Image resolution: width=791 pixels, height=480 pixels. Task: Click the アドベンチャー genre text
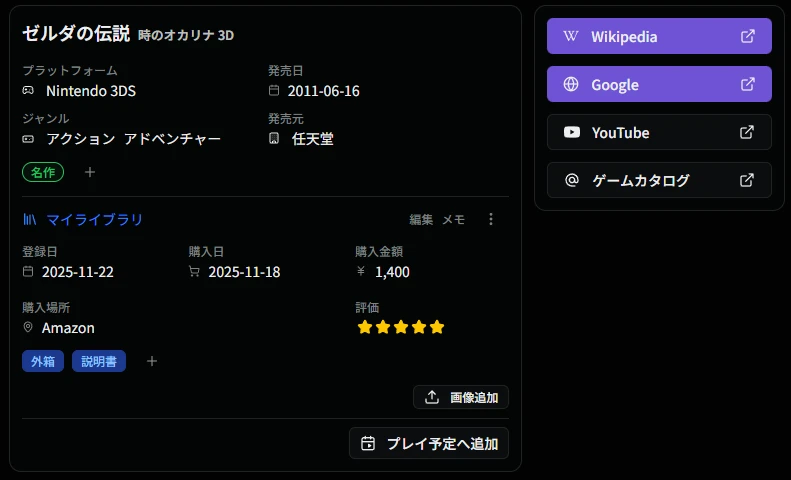[x=173, y=139]
